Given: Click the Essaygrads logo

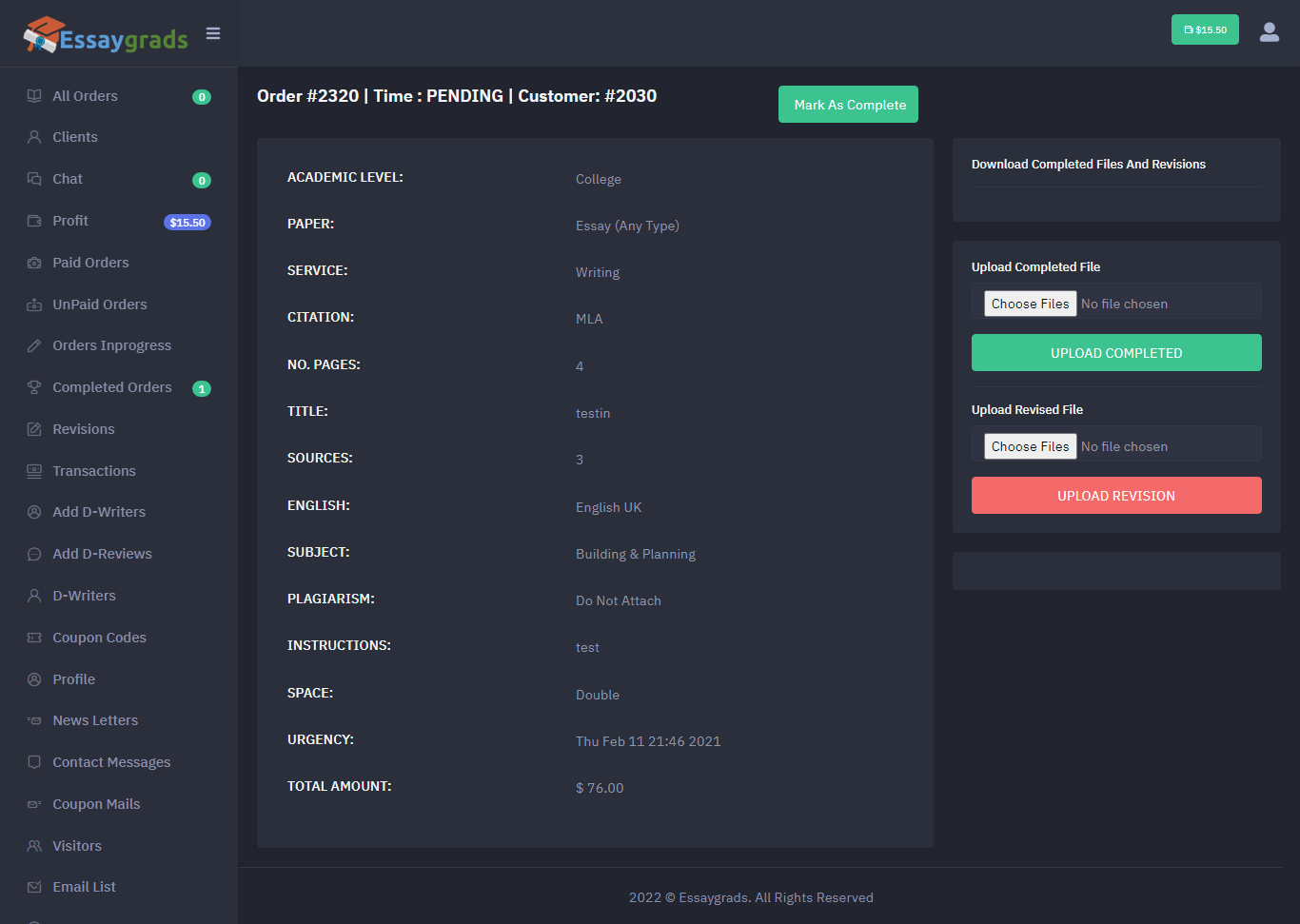Looking at the screenshot, I should click(106, 36).
